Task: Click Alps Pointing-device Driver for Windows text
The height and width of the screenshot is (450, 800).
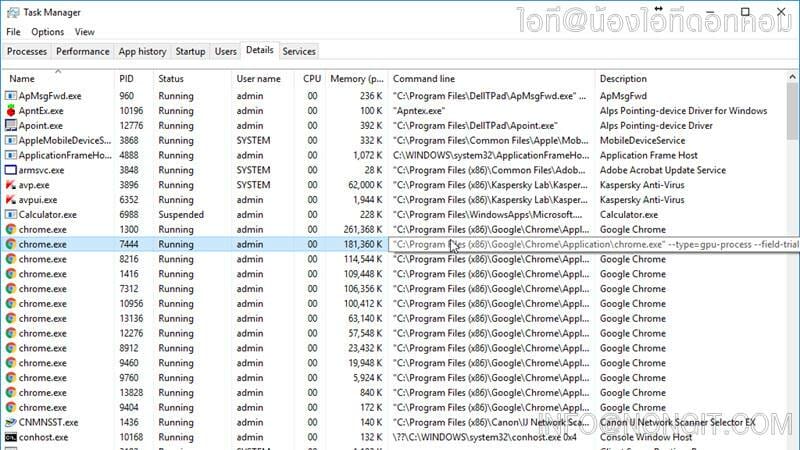Action: [683, 111]
